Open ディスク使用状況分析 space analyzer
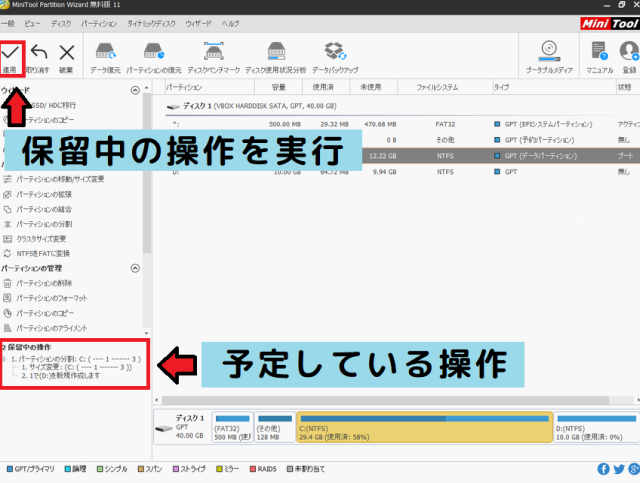The width and height of the screenshot is (640, 483). pyautogui.click(x=276, y=58)
